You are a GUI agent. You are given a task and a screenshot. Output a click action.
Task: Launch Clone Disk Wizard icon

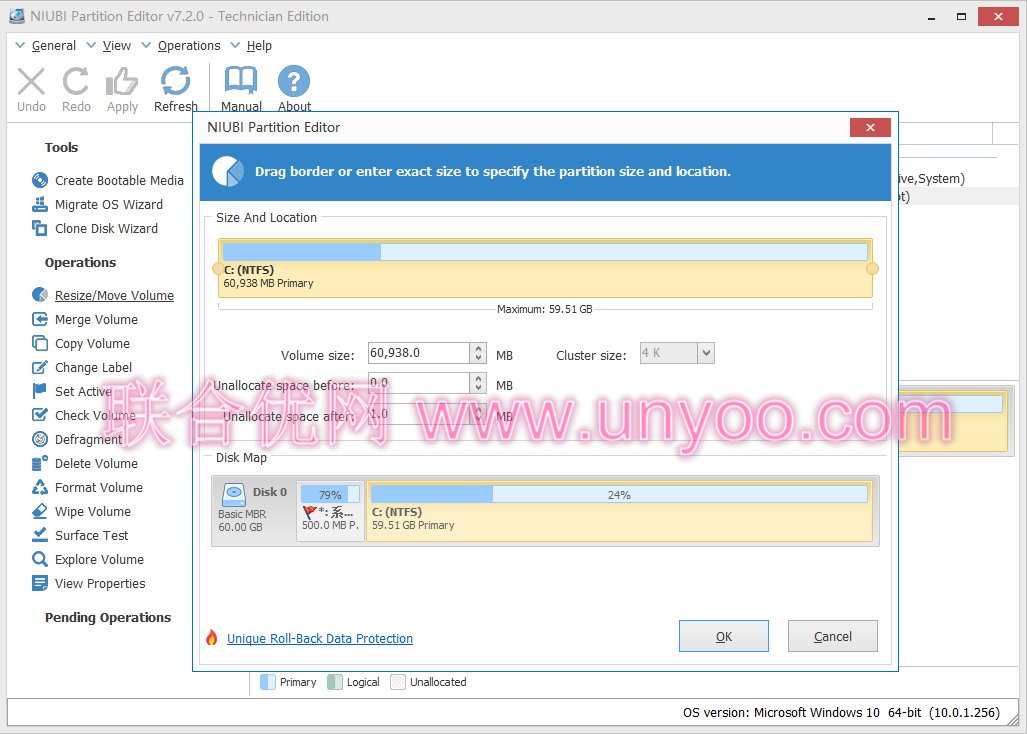(40, 228)
